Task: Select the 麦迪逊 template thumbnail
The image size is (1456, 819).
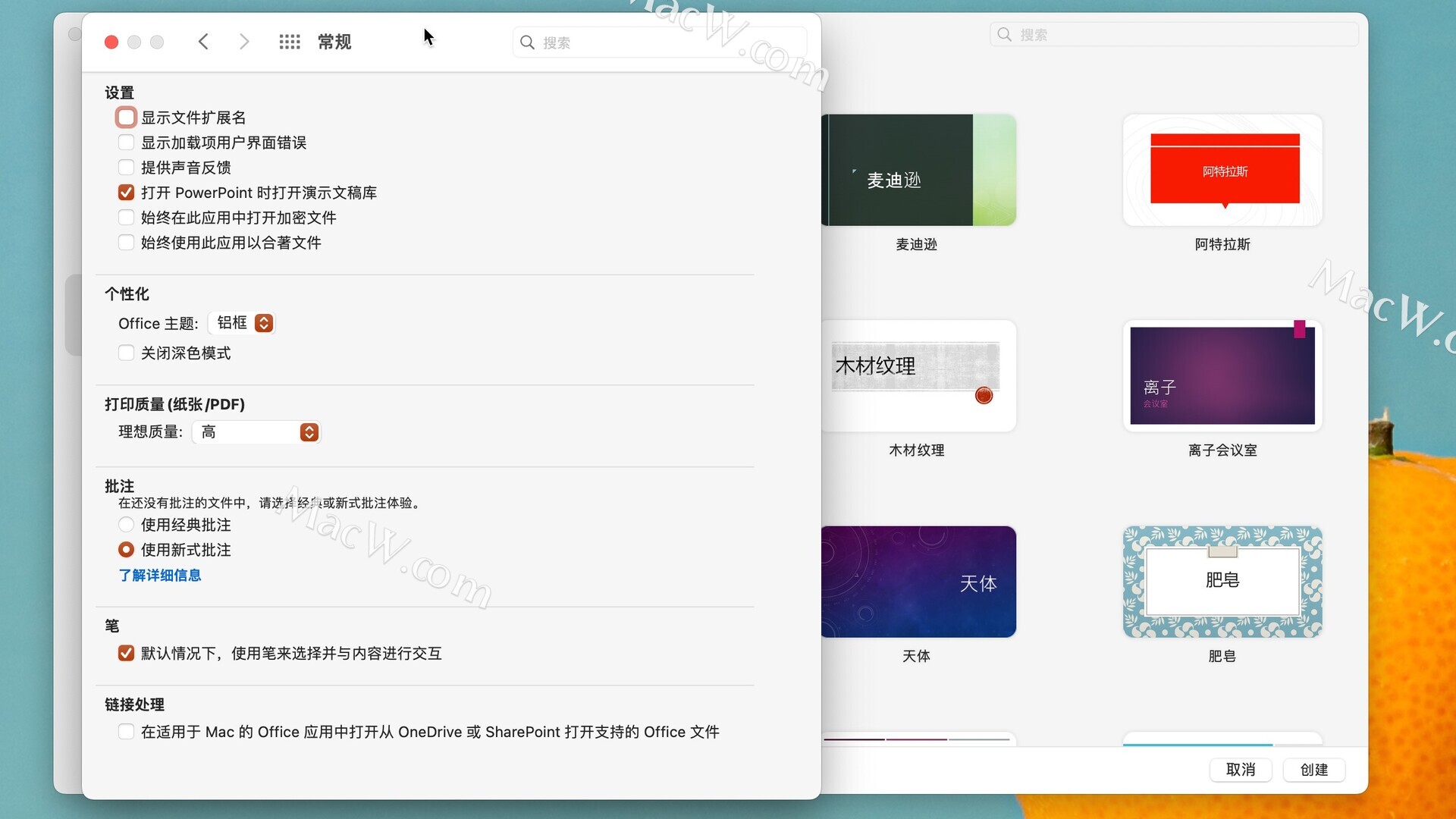Action: point(918,170)
